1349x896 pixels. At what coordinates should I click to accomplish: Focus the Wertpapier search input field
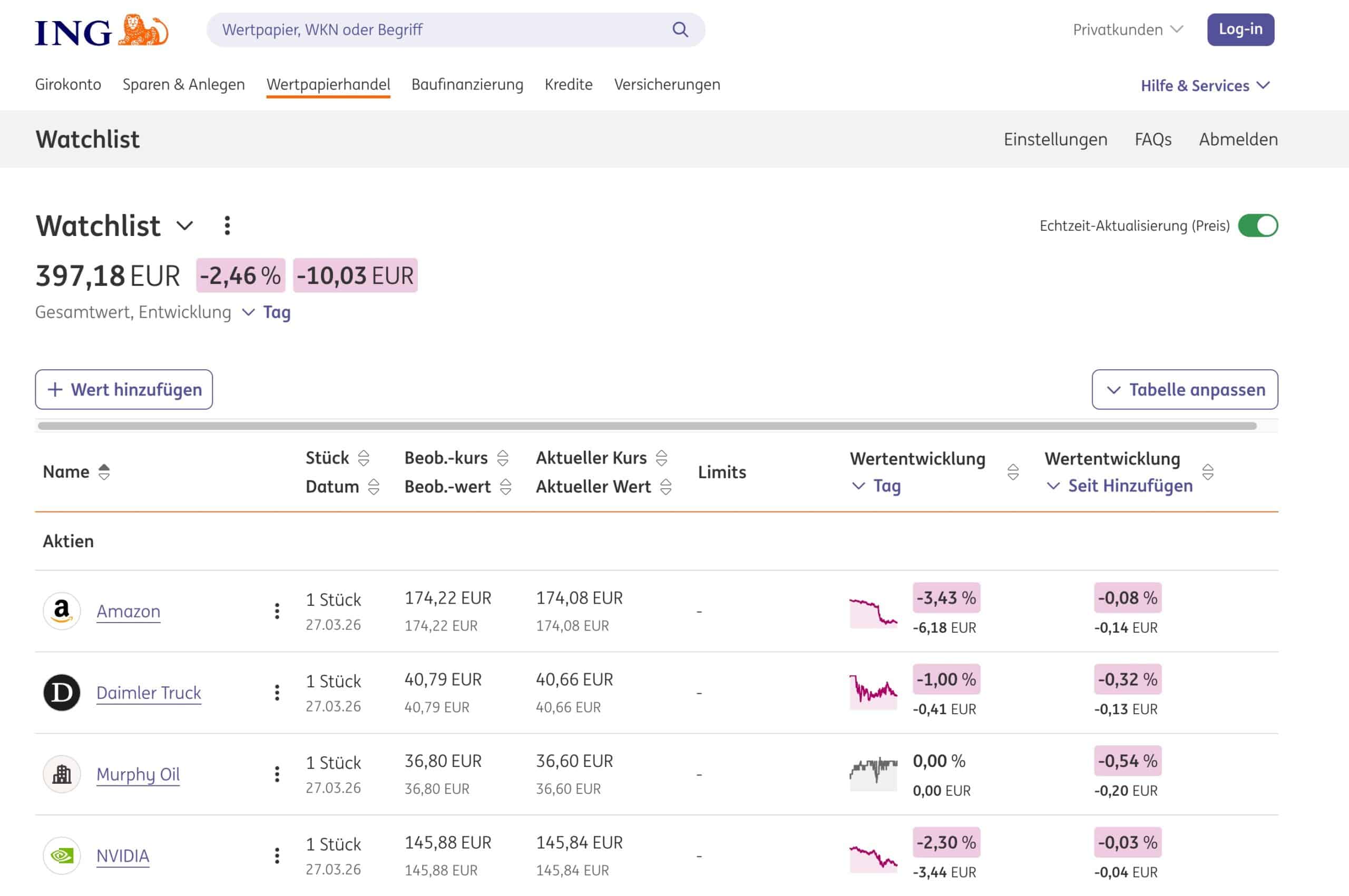pos(434,29)
